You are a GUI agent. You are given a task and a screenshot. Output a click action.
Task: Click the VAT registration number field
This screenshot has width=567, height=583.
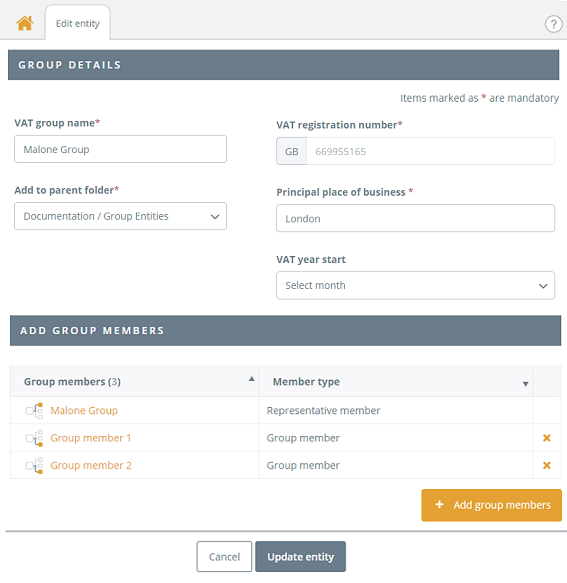[x=430, y=151]
